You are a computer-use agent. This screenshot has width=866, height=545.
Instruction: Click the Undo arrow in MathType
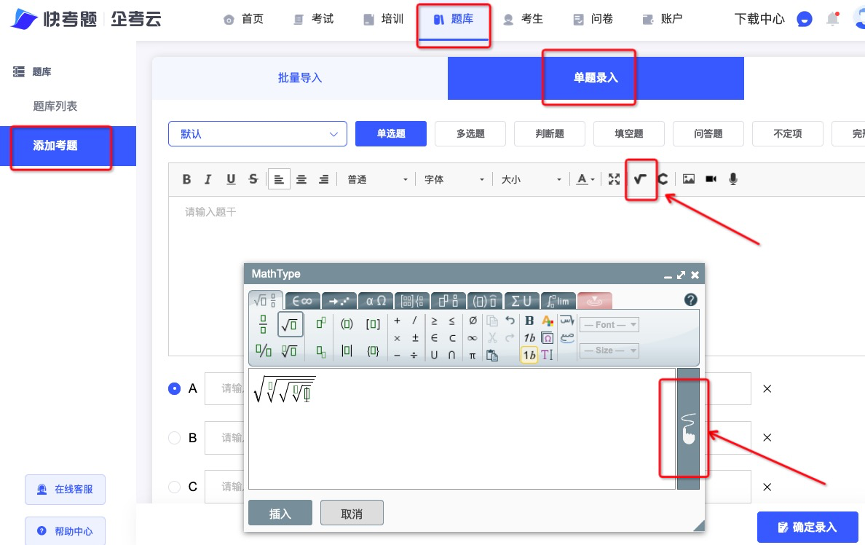510,320
